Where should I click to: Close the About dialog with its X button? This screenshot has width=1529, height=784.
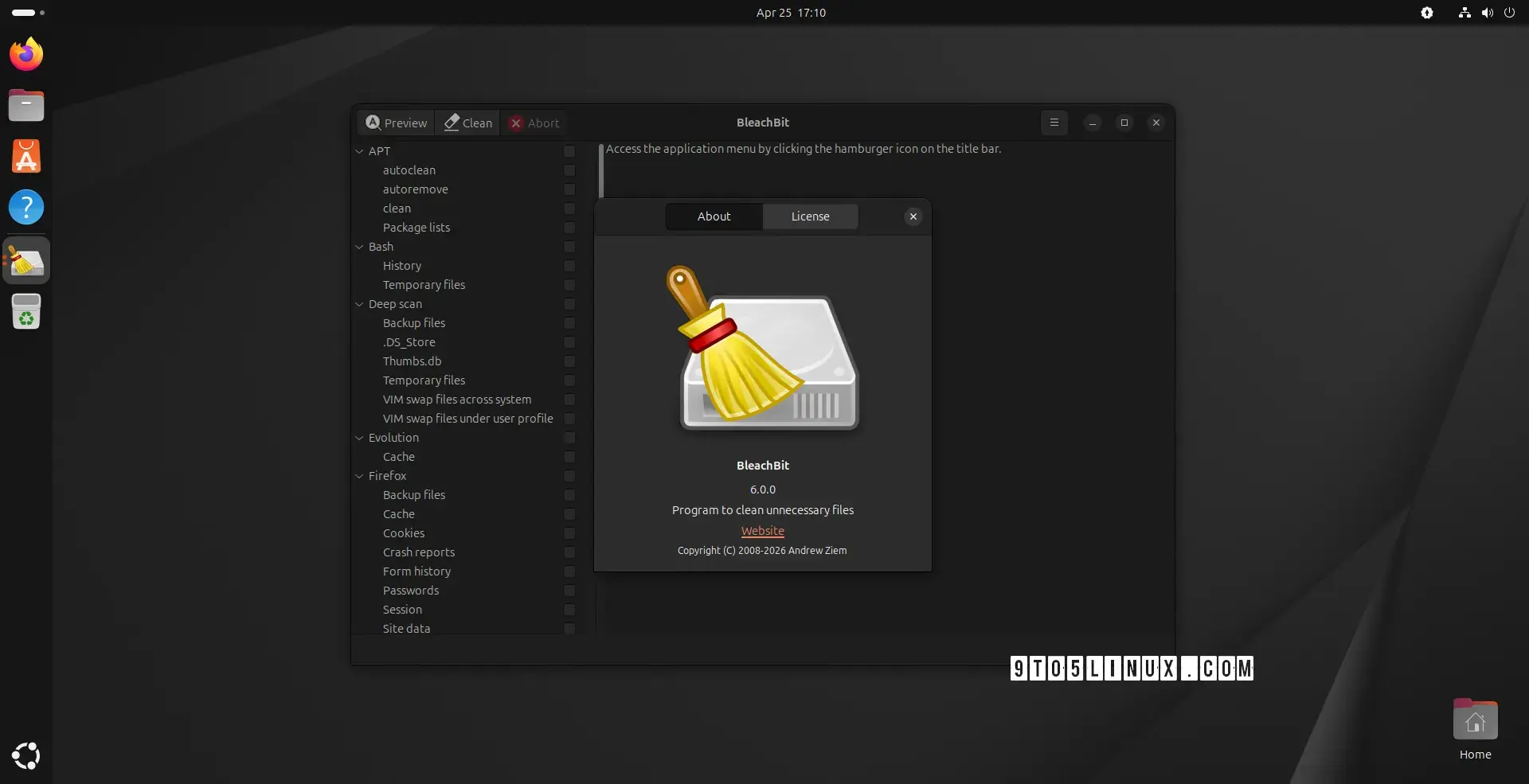pyautogui.click(x=913, y=216)
